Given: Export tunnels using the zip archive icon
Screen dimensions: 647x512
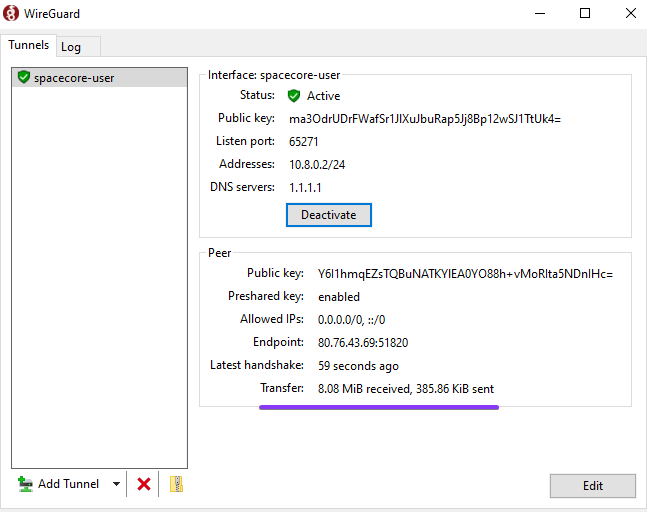Looking at the screenshot, I should [x=176, y=484].
